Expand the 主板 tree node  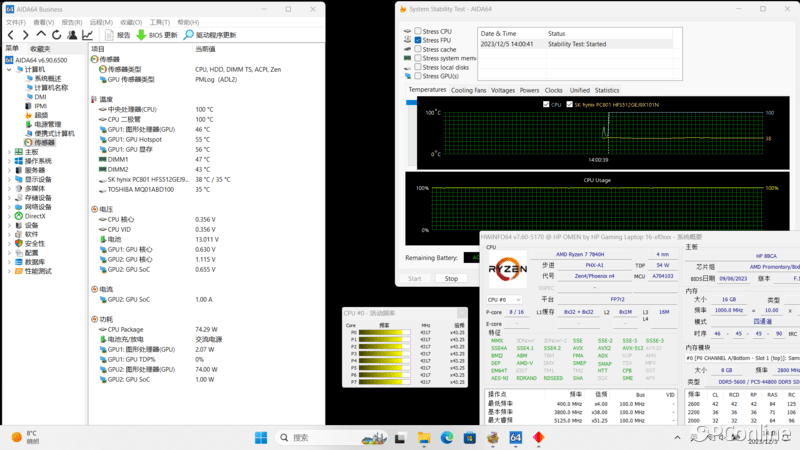[x=9, y=152]
